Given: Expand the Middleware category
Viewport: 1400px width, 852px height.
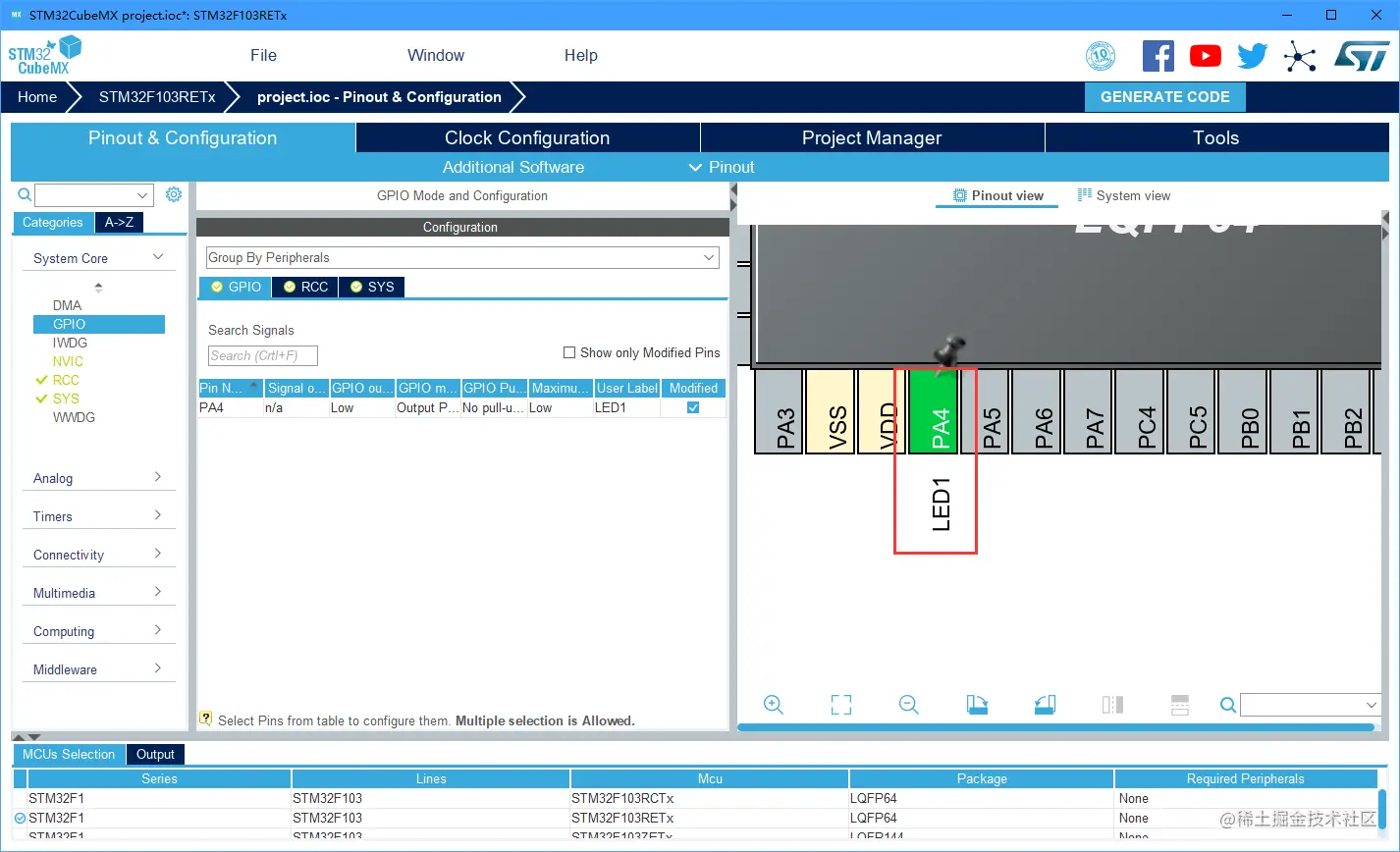Looking at the screenshot, I should click(158, 668).
